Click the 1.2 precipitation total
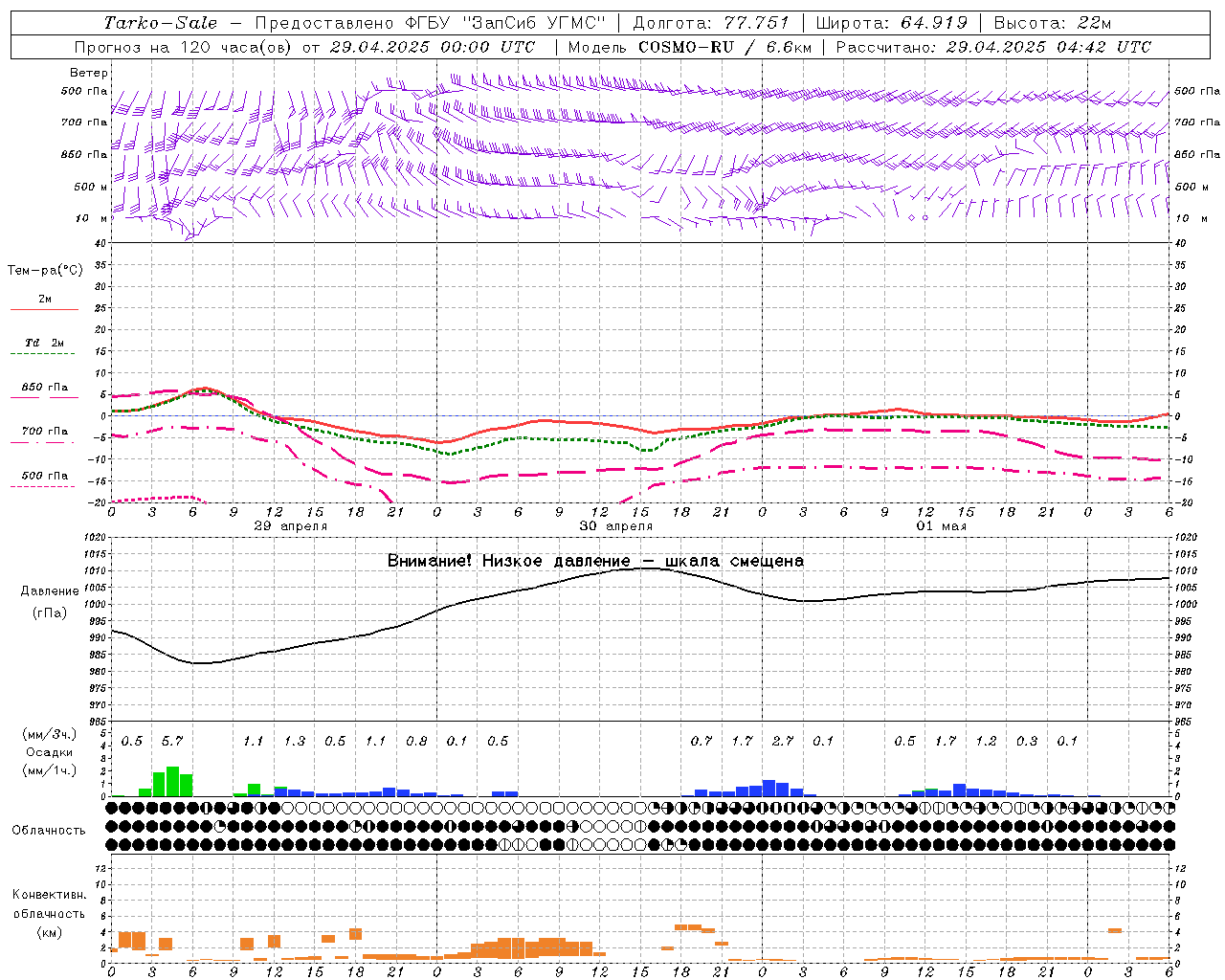The height and width of the screenshot is (980, 1225). 986,741
